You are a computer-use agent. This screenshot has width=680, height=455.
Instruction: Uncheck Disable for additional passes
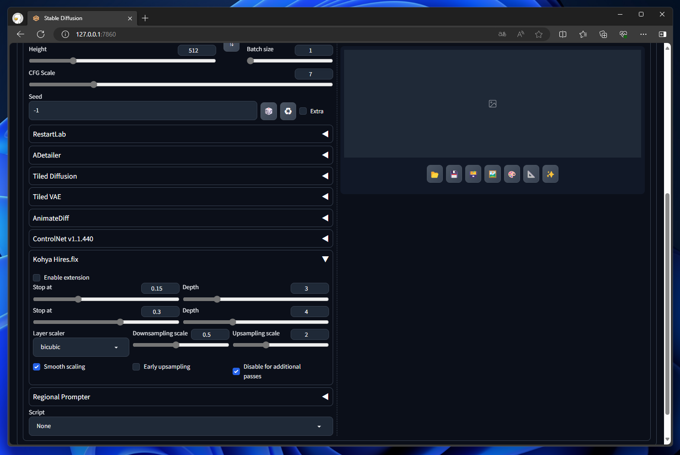point(236,371)
